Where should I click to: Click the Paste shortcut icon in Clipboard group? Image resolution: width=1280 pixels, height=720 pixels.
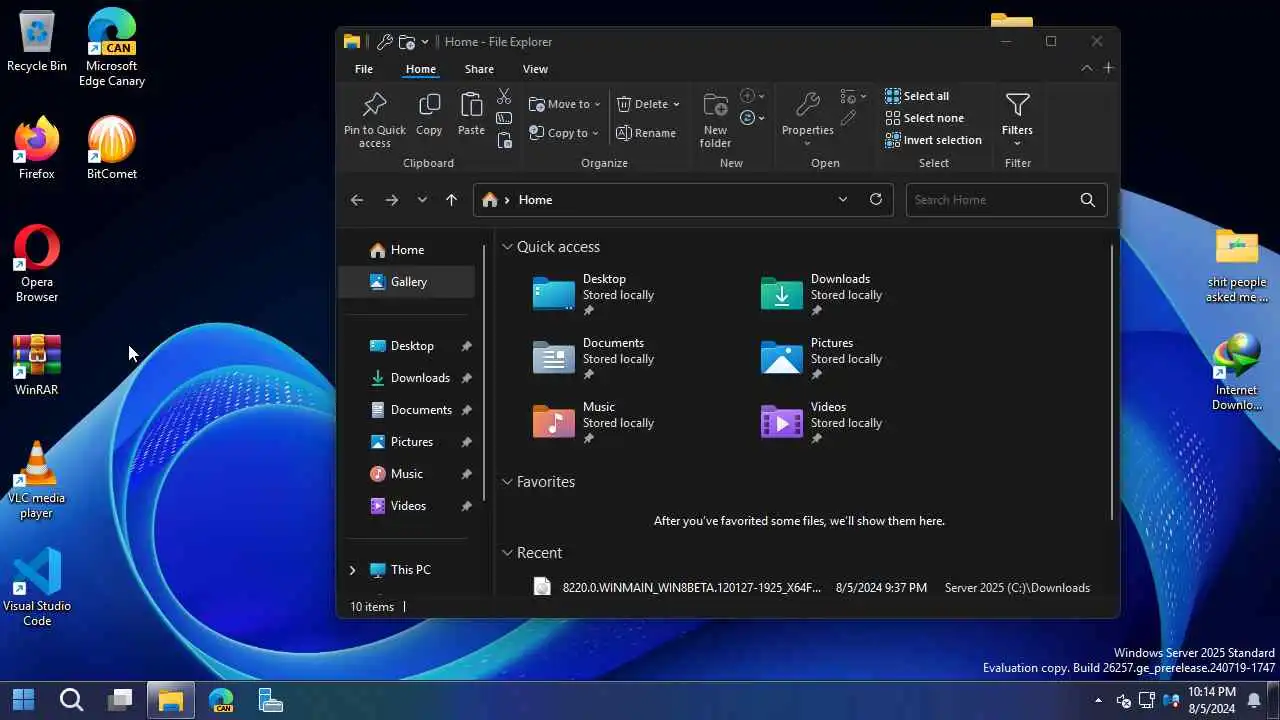coord(504,141)
